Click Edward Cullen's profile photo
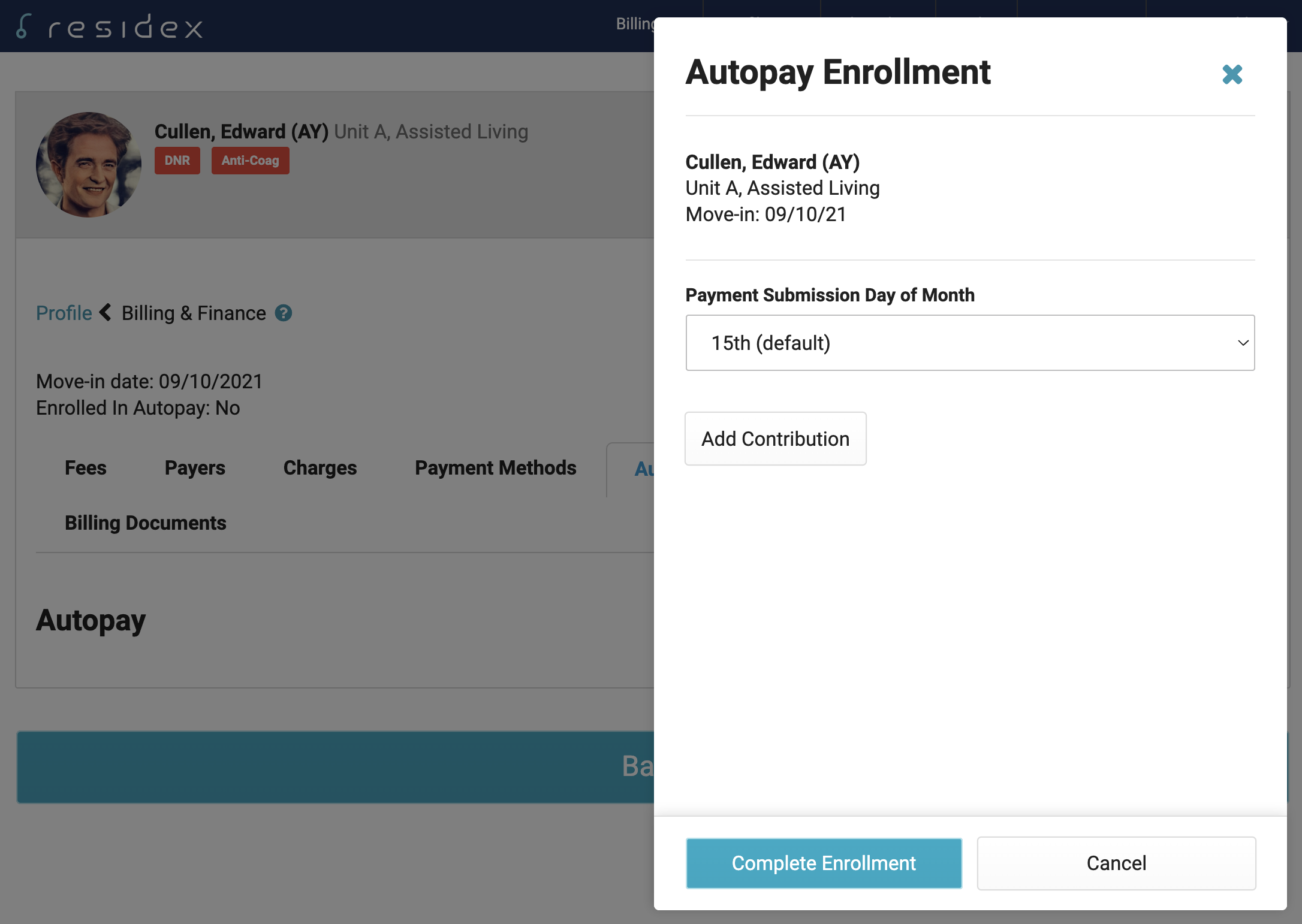The image size is (1302, 924). 89,165
